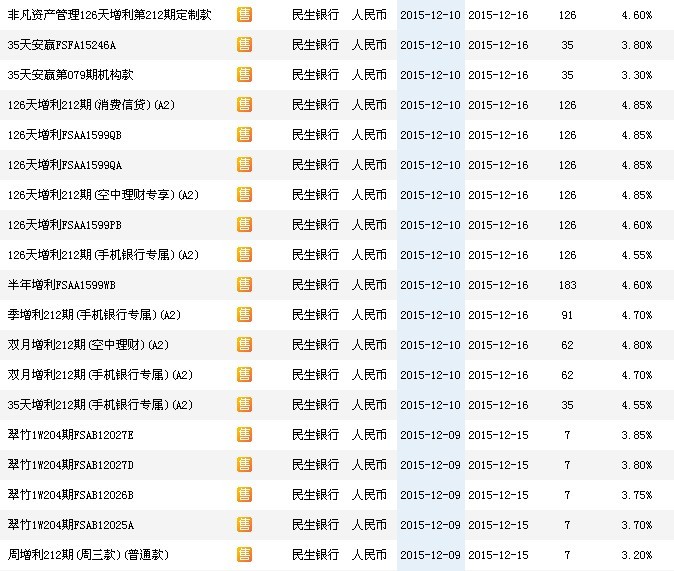Click 民生银行 in the 半年增利FSAA1599WB row

coord(316,285)
